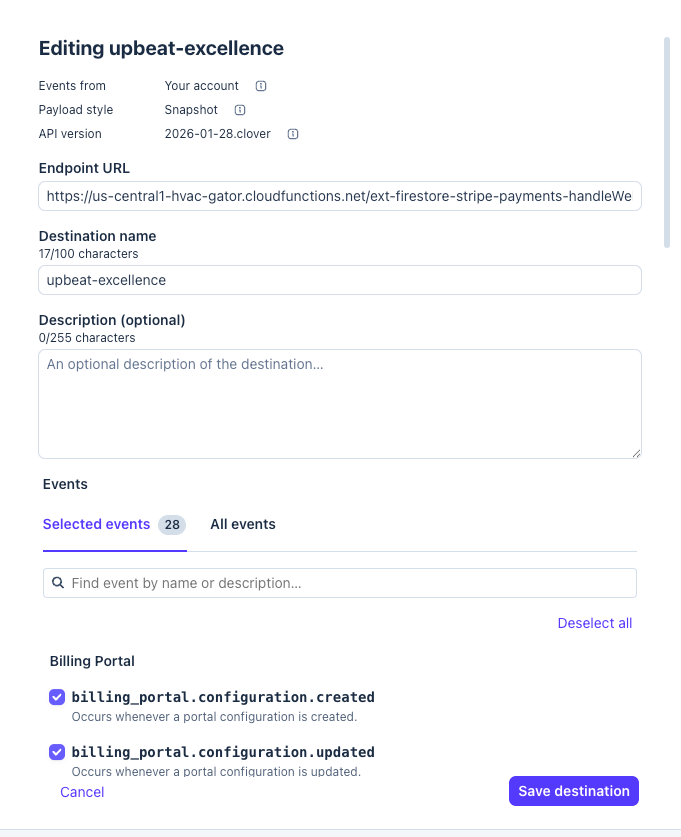Switch to the All events tab

[x=243, y=524]
